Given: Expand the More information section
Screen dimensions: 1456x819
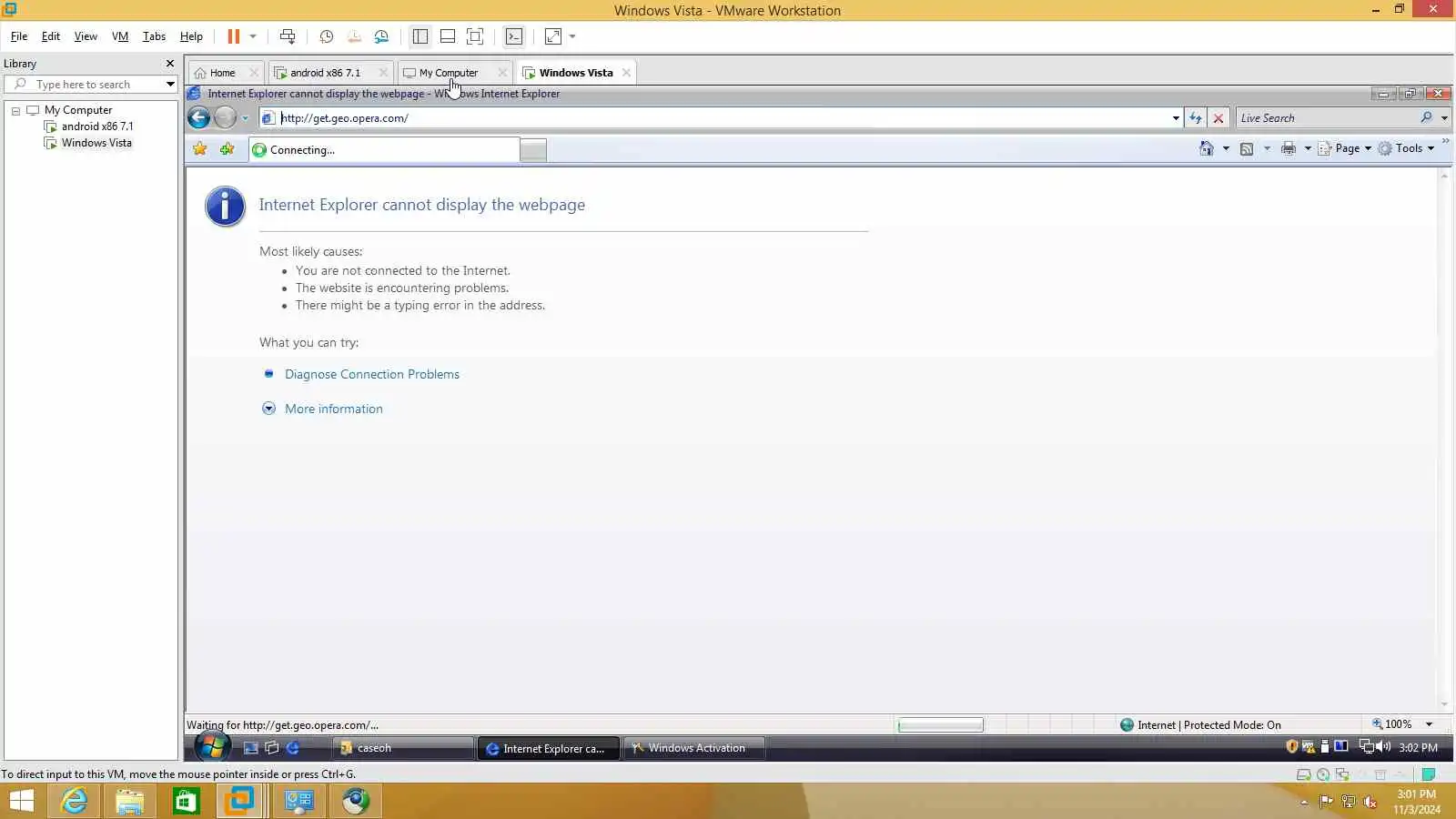Looking at the screenshot, I should [334, 409].
